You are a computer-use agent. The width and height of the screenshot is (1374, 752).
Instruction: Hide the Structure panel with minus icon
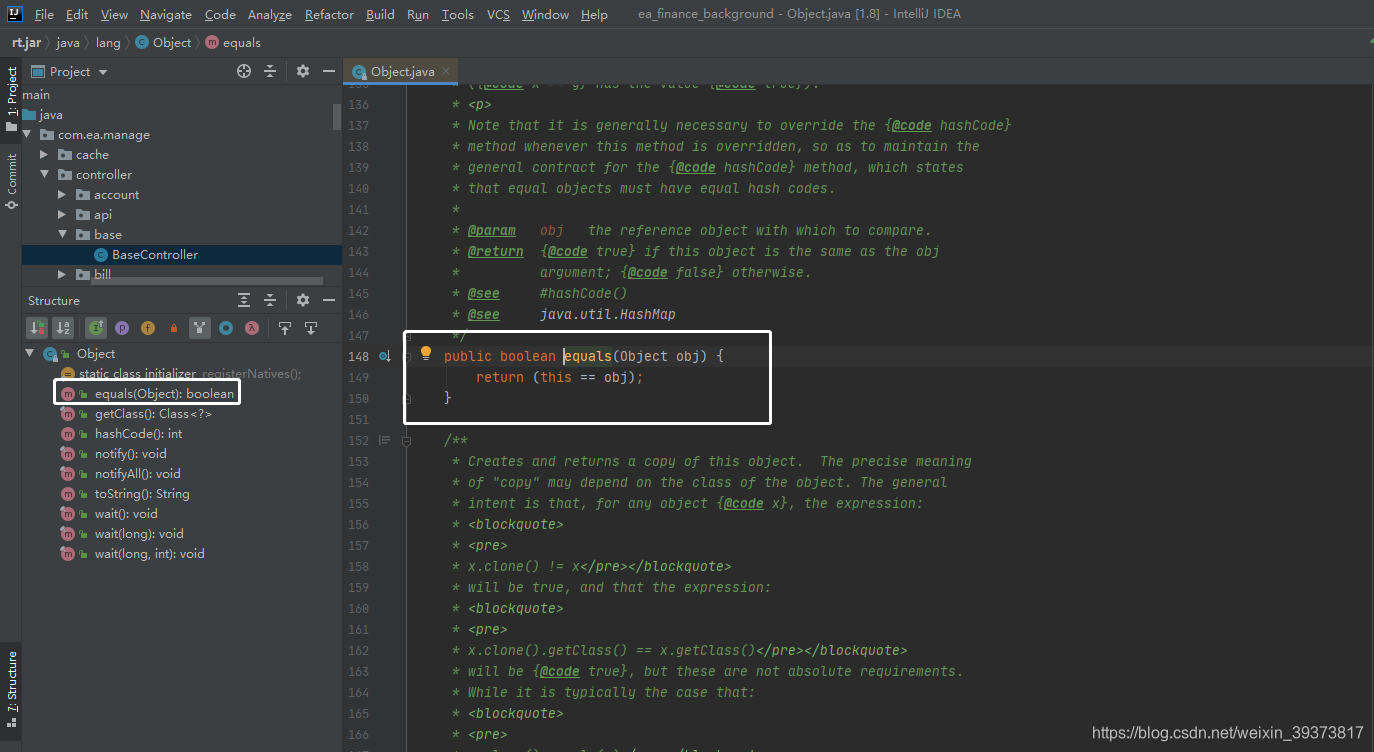point(329,300)
